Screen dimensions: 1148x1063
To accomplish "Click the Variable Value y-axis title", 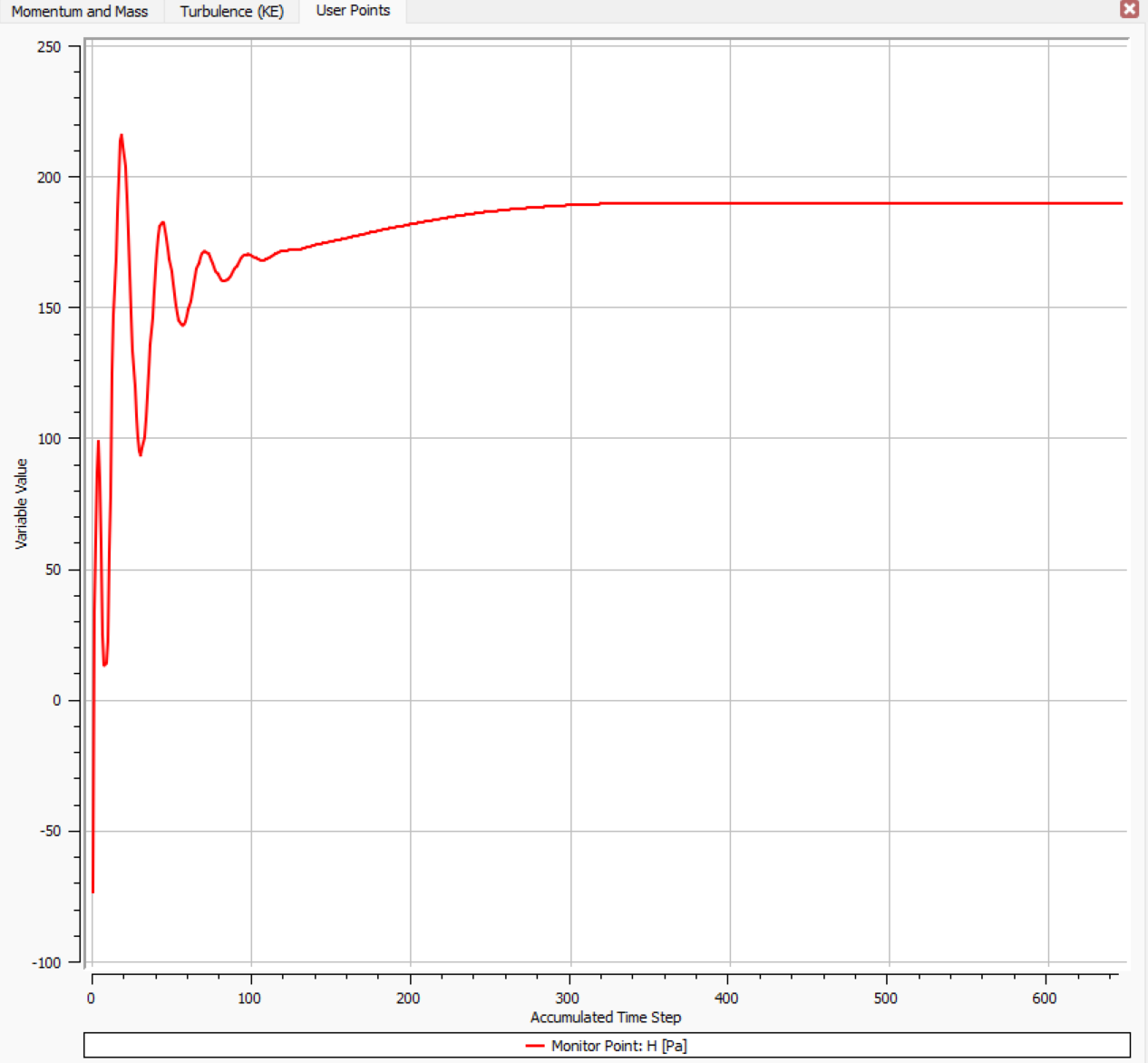I will click(x=21, y=503).
